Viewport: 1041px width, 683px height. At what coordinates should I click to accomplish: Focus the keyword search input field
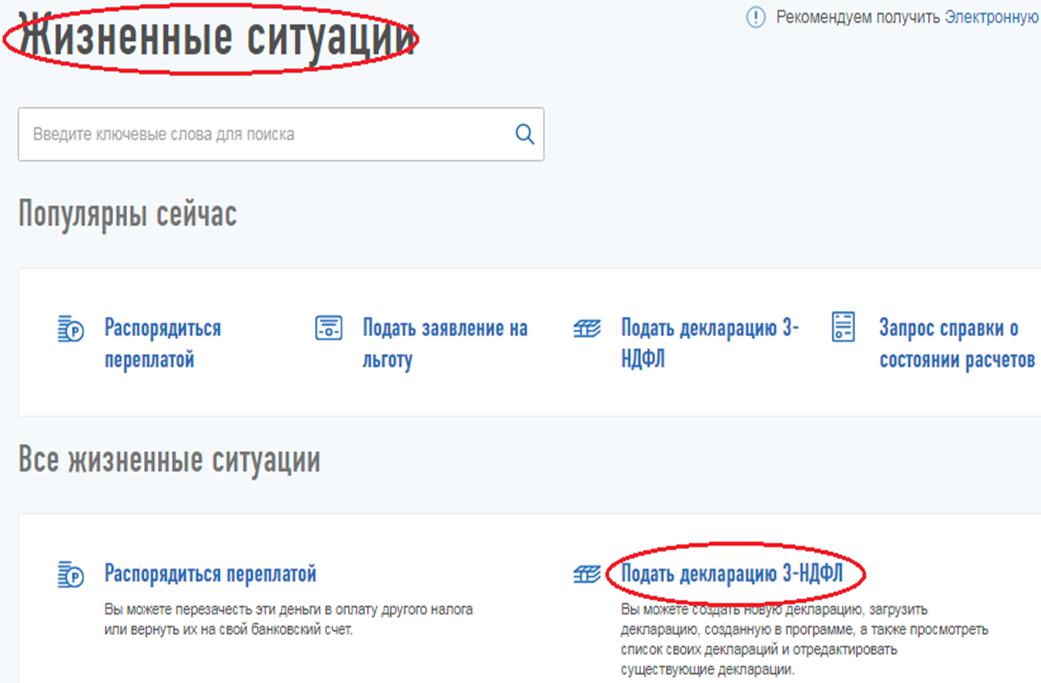(x=281, y=134)
